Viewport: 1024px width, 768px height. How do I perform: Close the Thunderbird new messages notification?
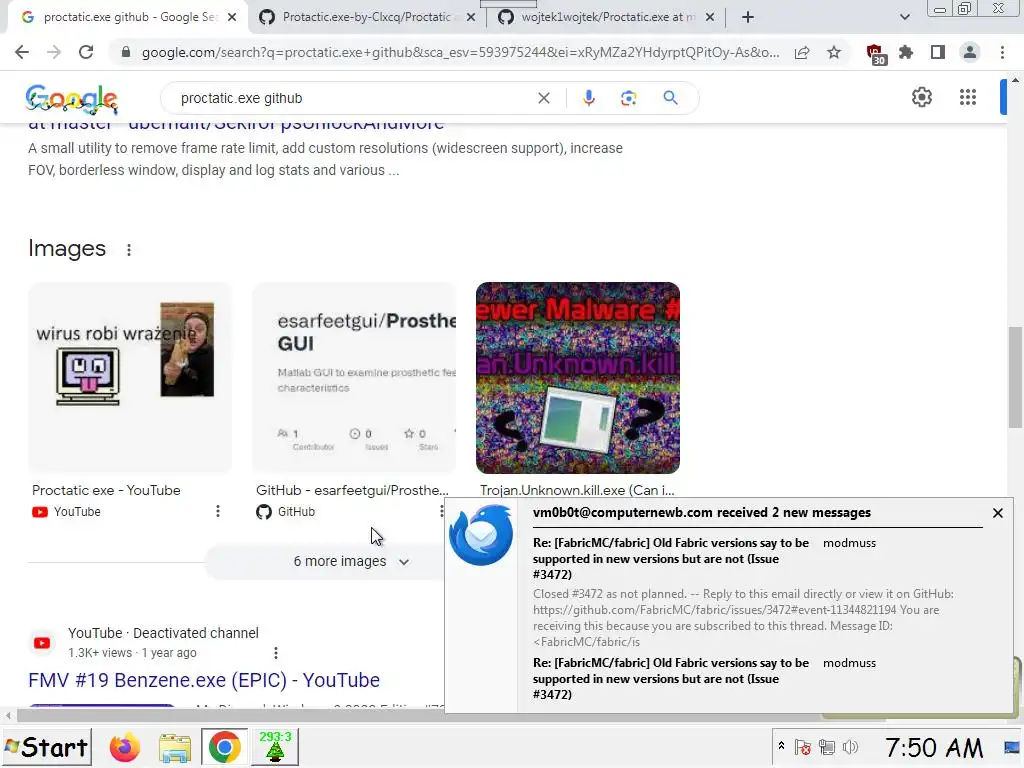tap(997, 513)
